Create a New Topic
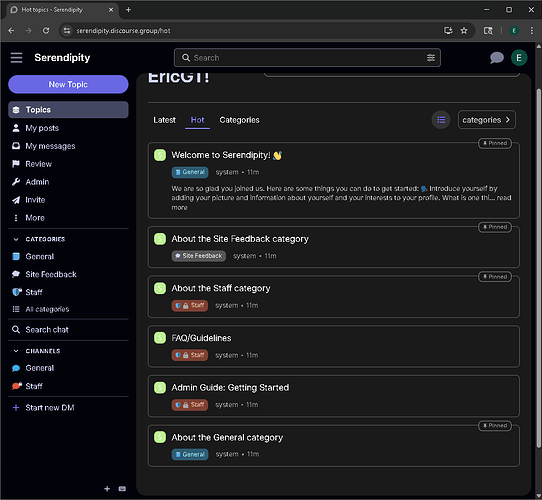The image size is (542, 500). (68, 84)
